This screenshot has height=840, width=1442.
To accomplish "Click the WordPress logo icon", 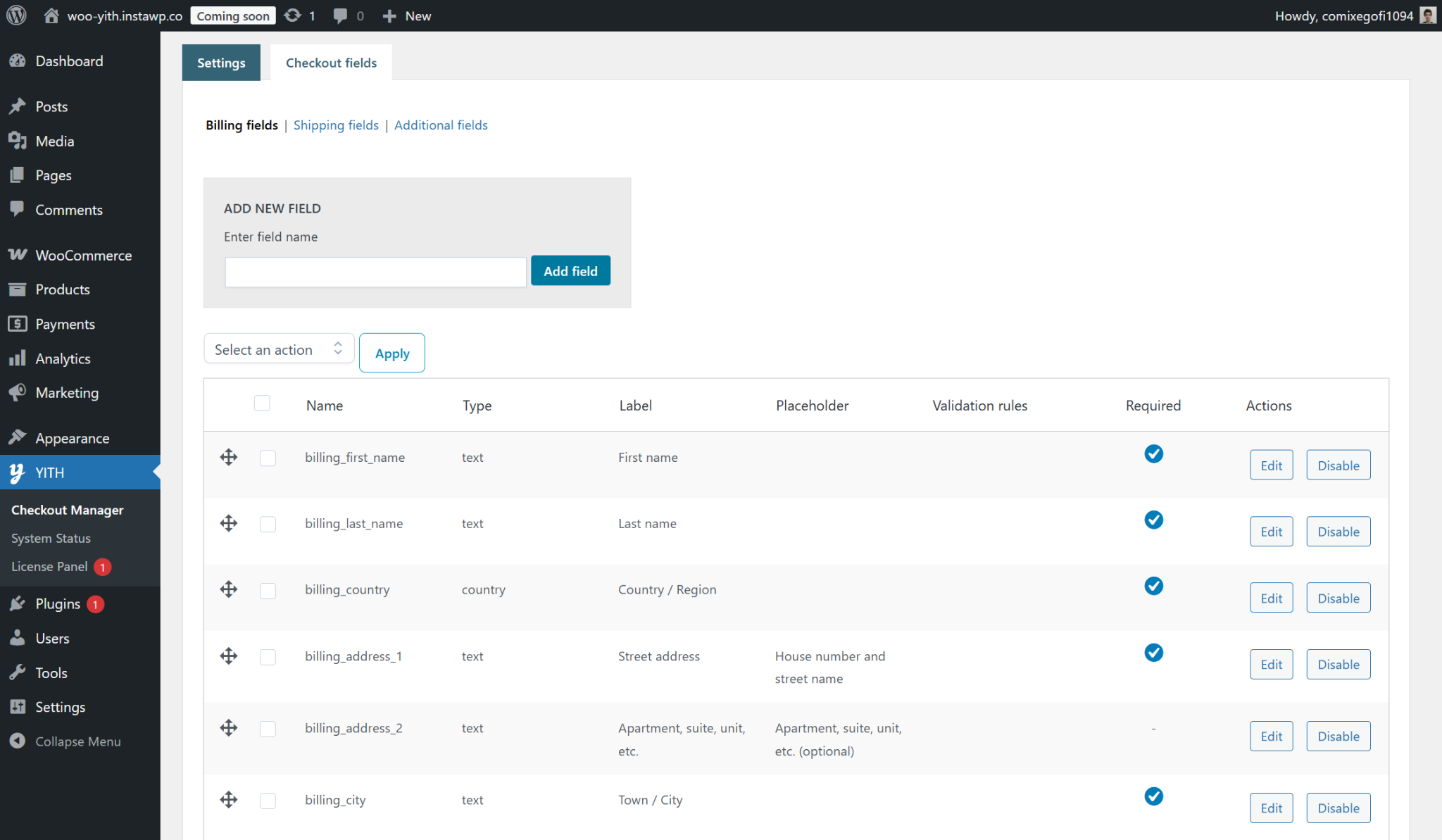I will (x=16, y=15).
